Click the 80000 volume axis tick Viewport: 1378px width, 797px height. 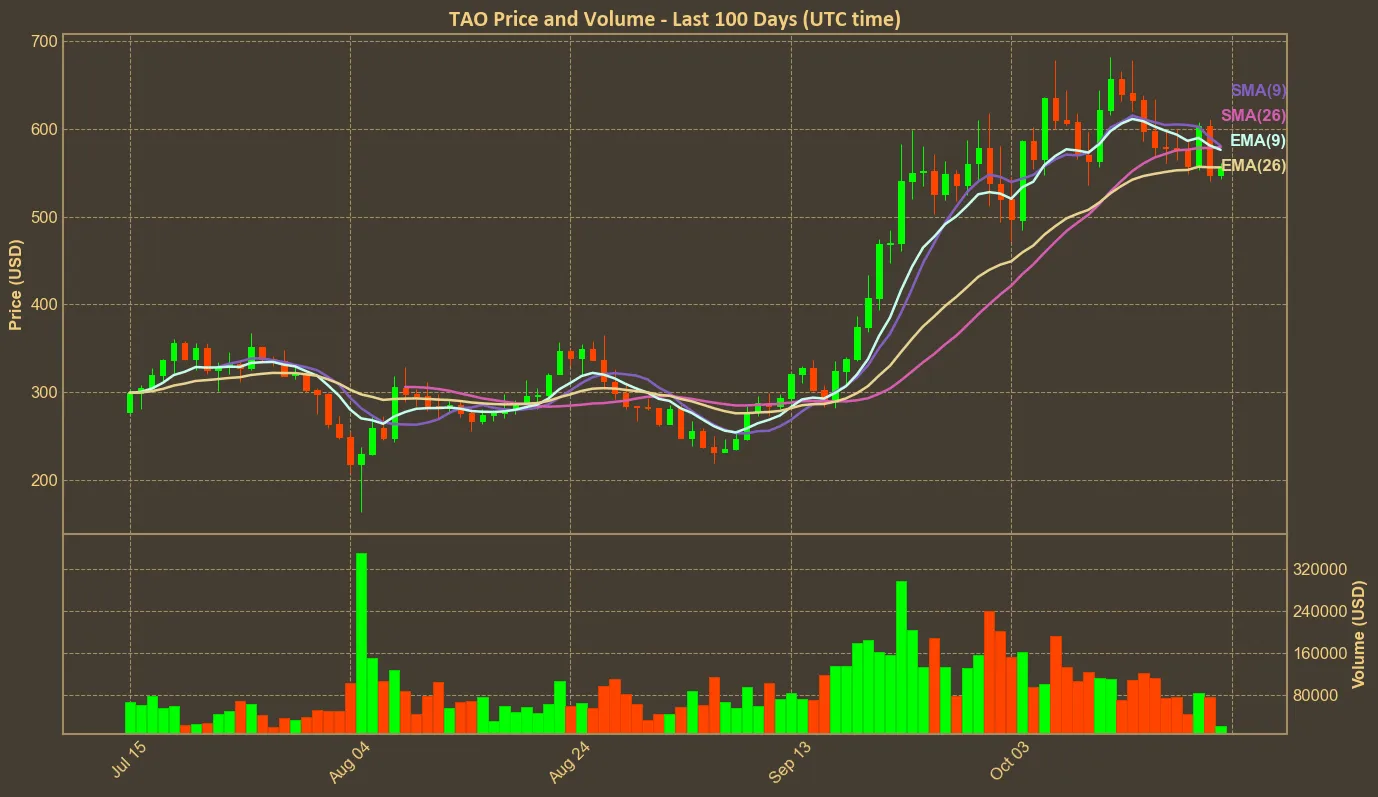click(x=1314, y=695)
